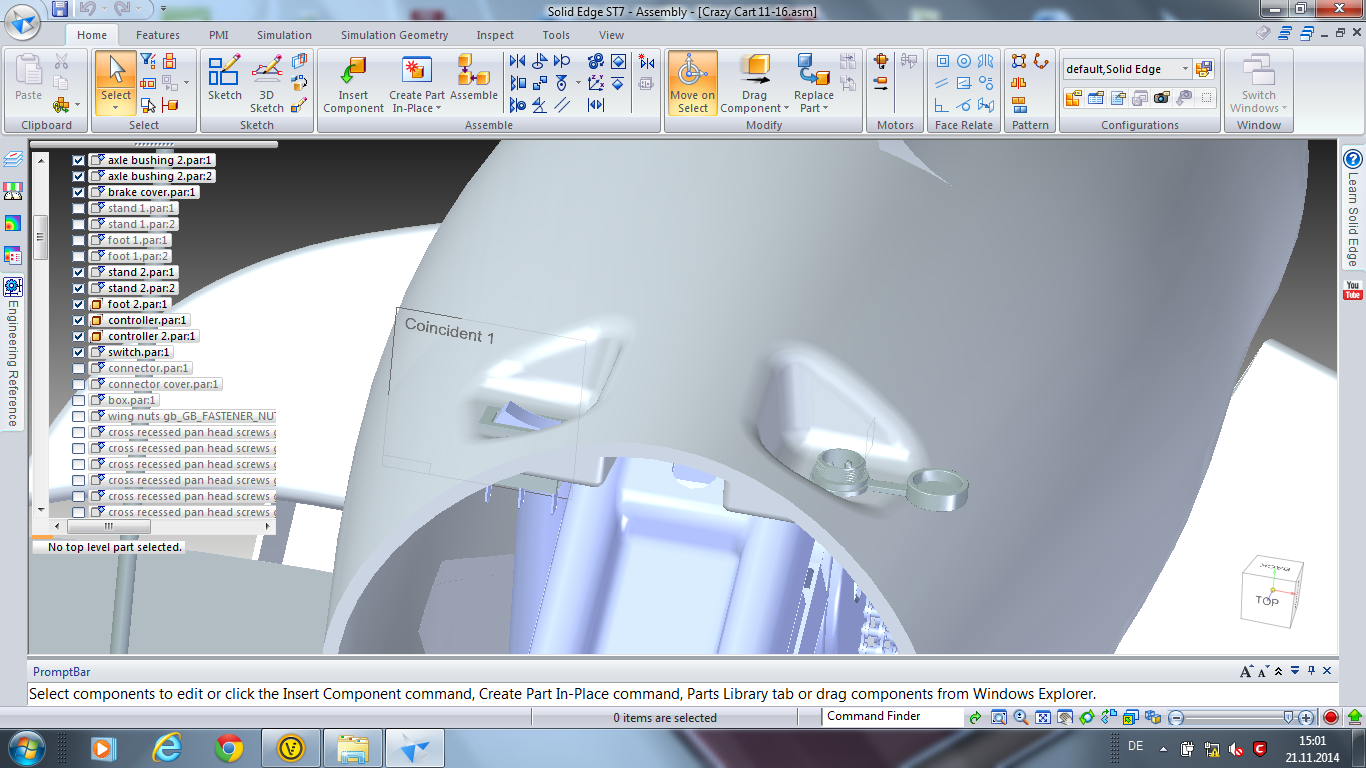Expand Create Part In-Place dropdown
Image resolution: width=1366 pixels, height=768 pixels.
(438, 108)
